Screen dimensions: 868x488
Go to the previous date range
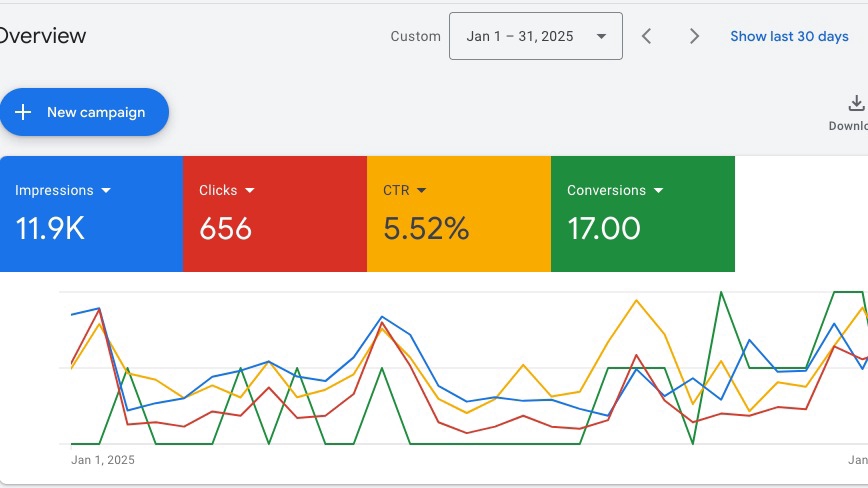click(x=647, y=36)
